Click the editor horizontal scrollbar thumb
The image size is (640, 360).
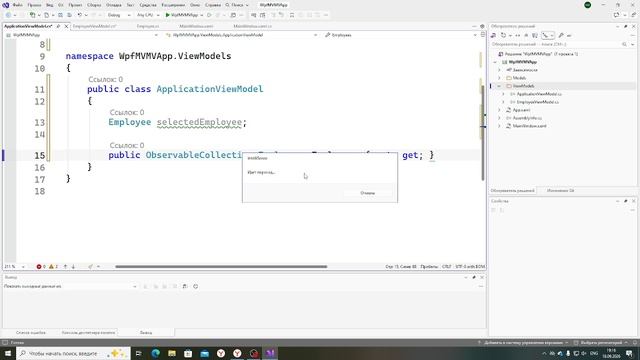221,267
